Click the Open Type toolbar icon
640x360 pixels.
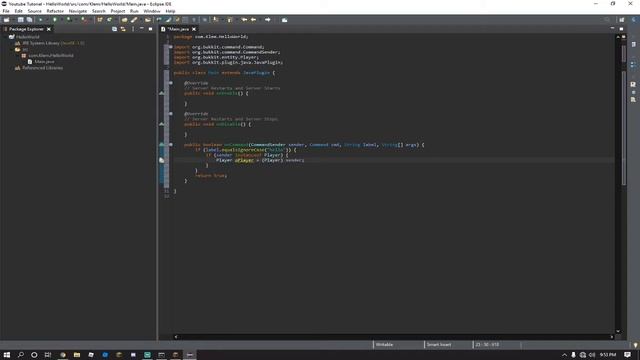tap(124, 20)
